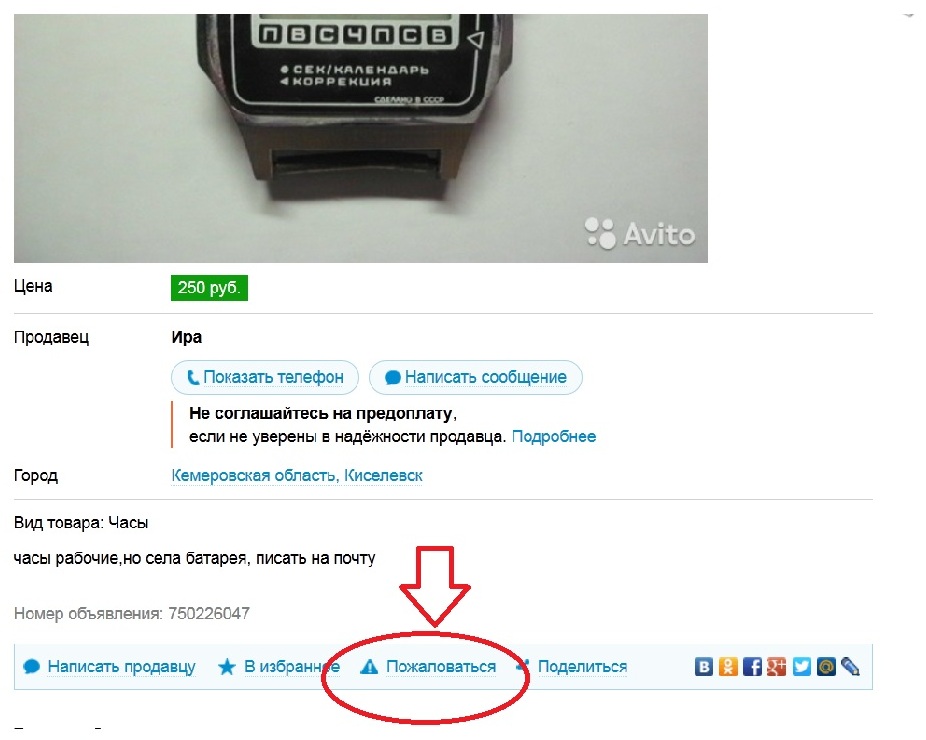Open Кемеровская область, Киселевск location link
The image size is (926, 740).
coord(297,475)
